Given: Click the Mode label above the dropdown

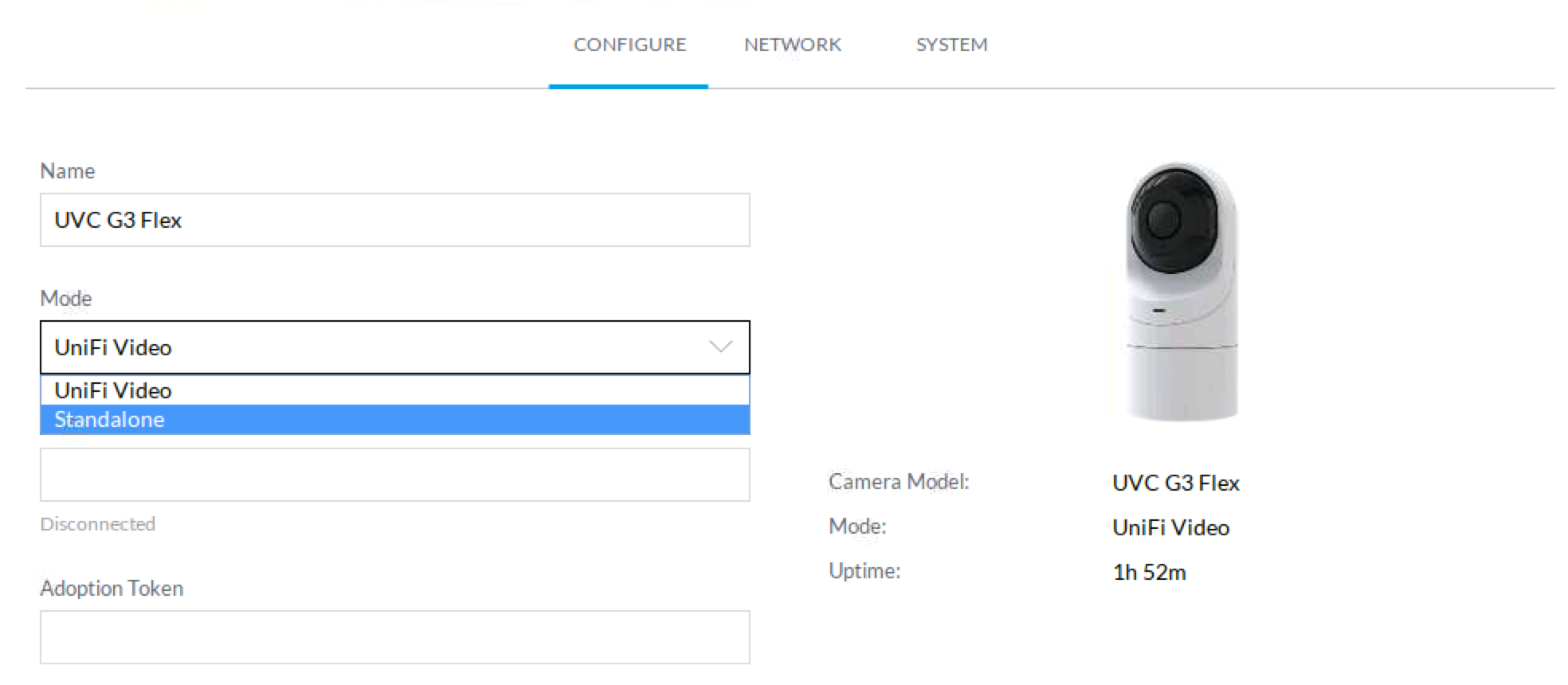Looking at the screenshot, I should (x=66, y=298).
